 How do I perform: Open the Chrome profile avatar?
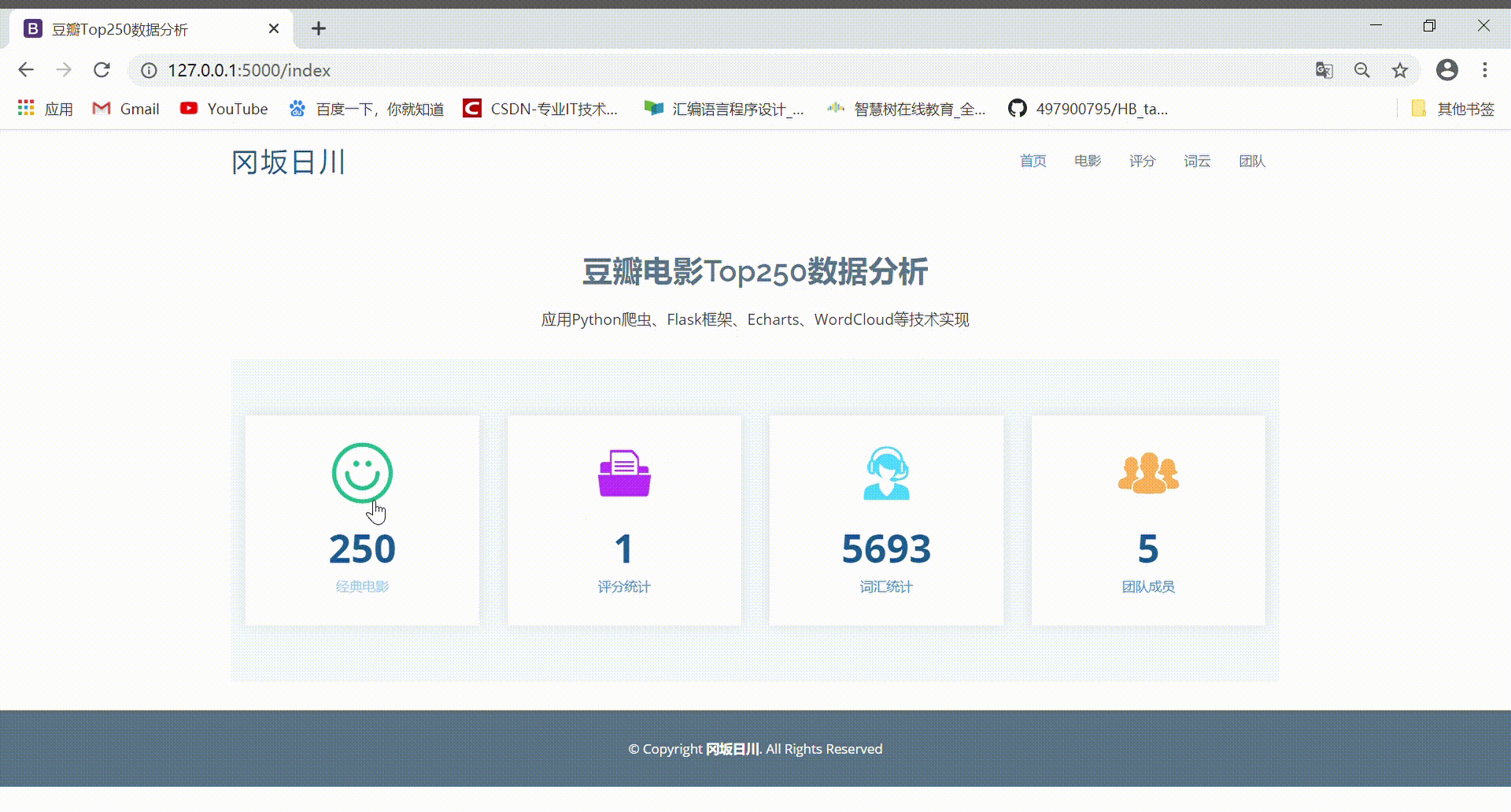(x=1447, y=70)
